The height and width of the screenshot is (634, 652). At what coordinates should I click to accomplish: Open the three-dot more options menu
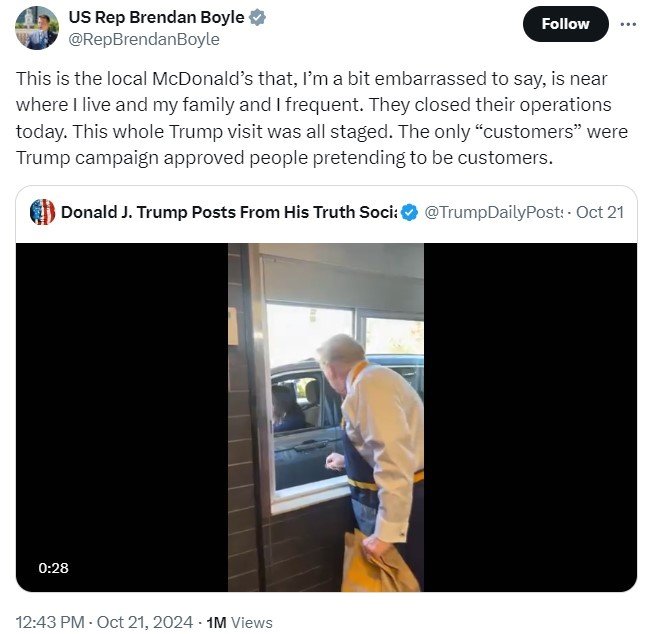point(627,24)
